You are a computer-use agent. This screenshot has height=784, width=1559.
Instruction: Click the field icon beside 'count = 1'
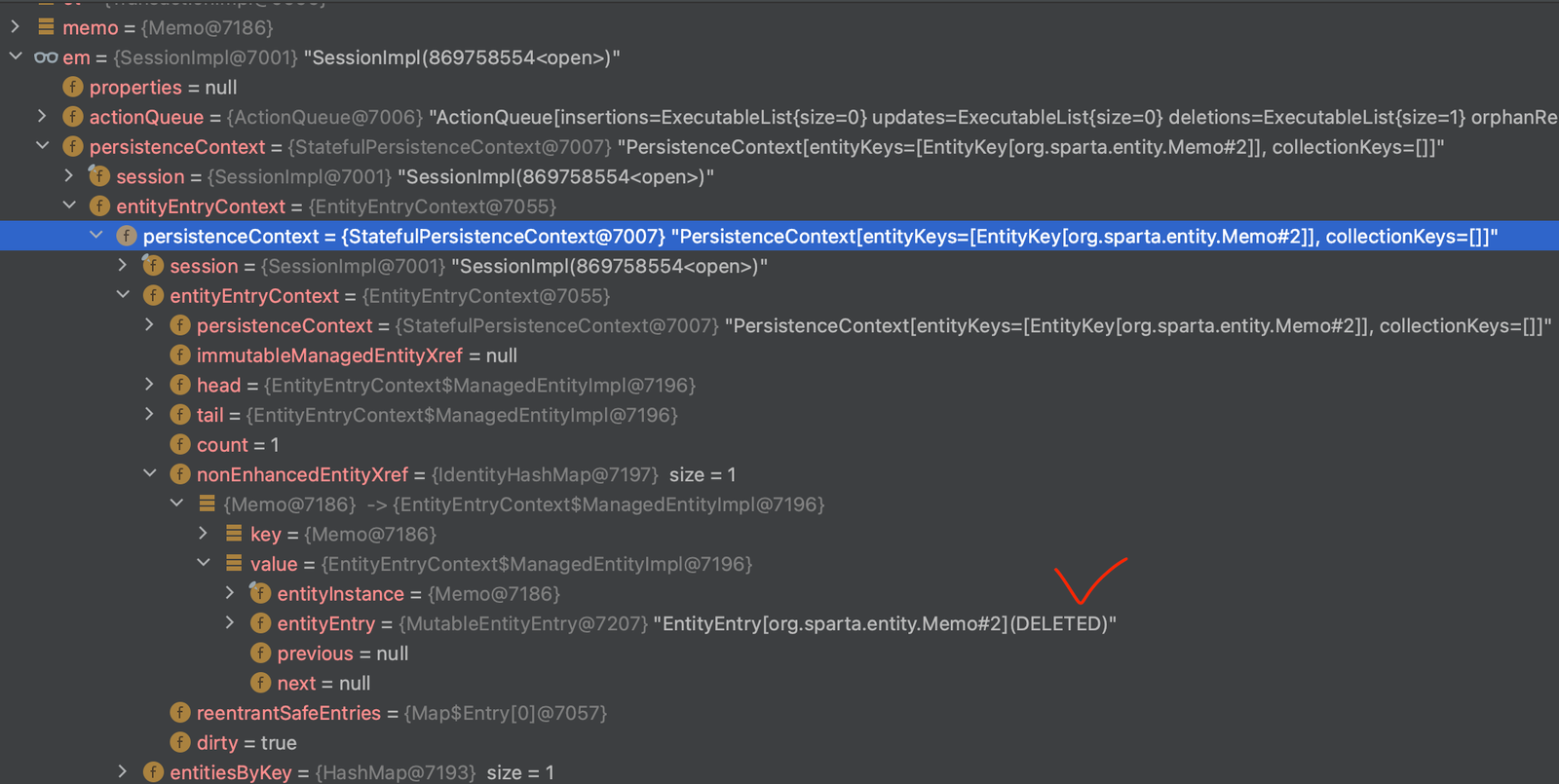coord(179,445)
